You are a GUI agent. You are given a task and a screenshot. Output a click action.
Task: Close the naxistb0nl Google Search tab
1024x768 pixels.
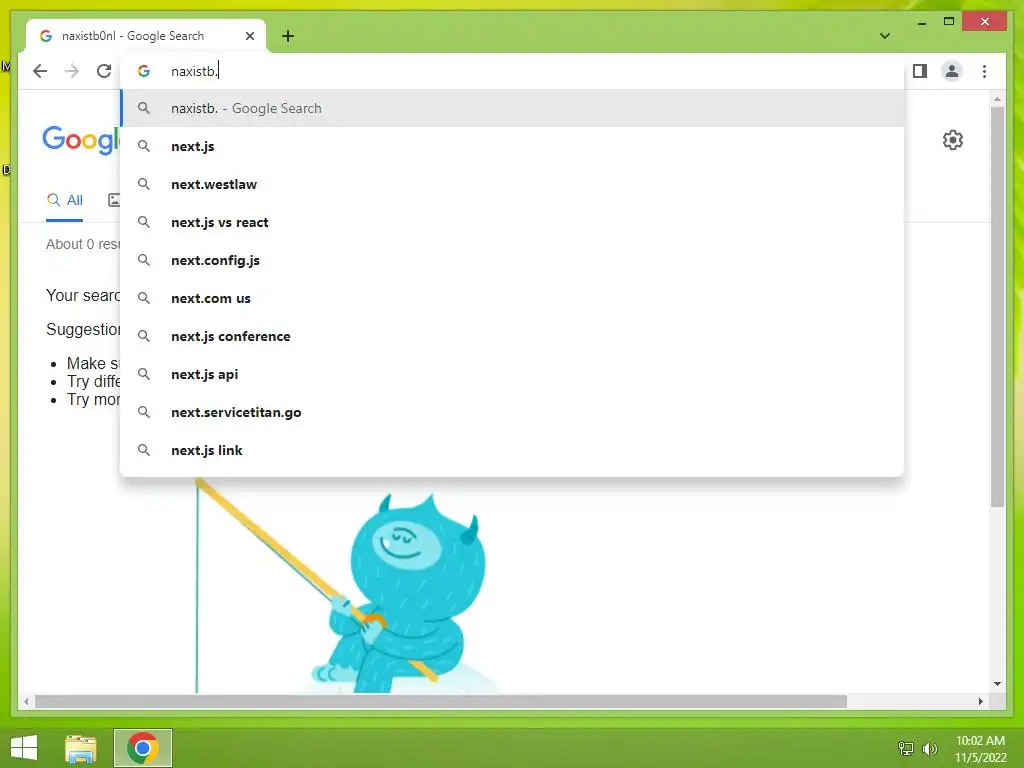pyautogui.click(x=249, y=36)
